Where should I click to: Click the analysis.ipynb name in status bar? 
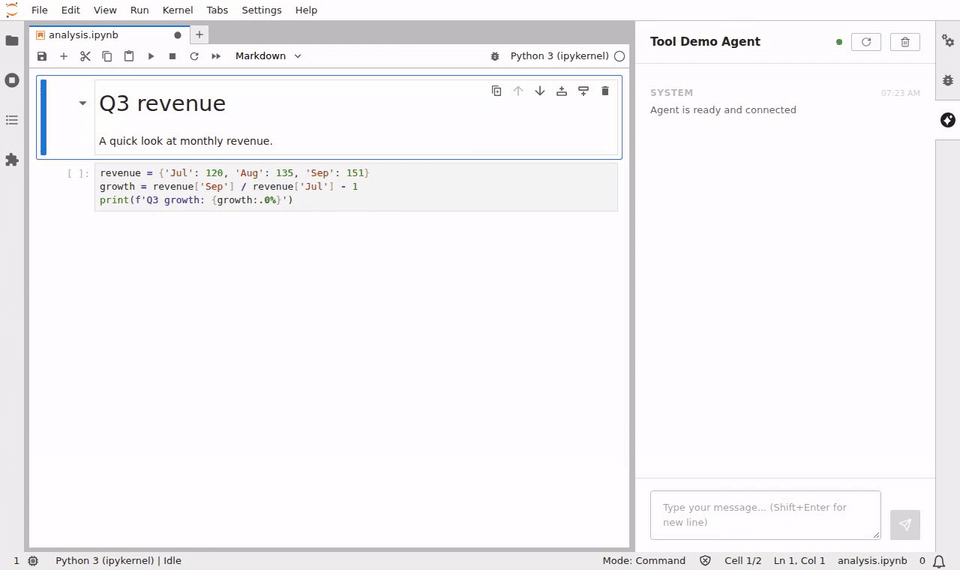[x=872, y=561]
